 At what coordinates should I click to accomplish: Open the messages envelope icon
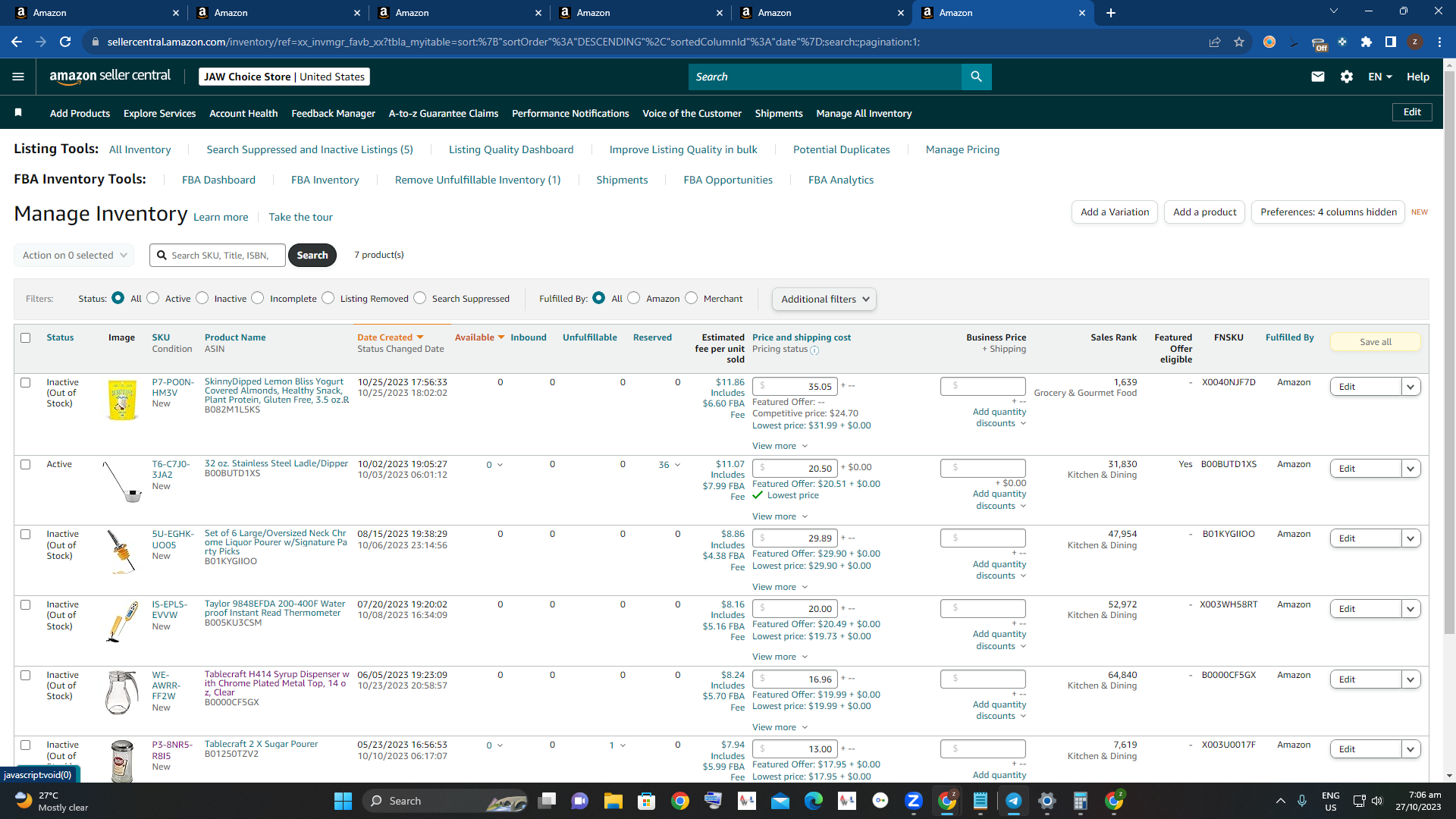1318,77
